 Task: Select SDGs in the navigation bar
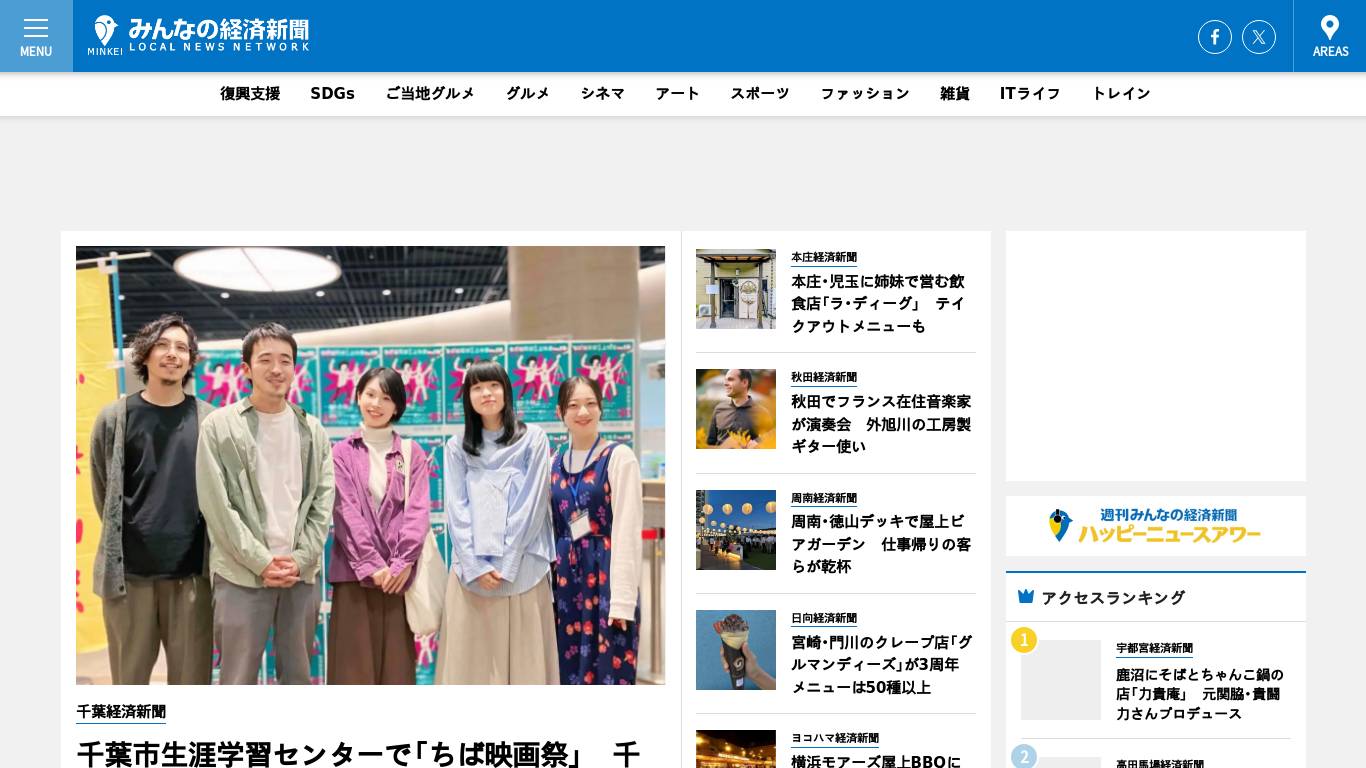click(x=333, y=93)
